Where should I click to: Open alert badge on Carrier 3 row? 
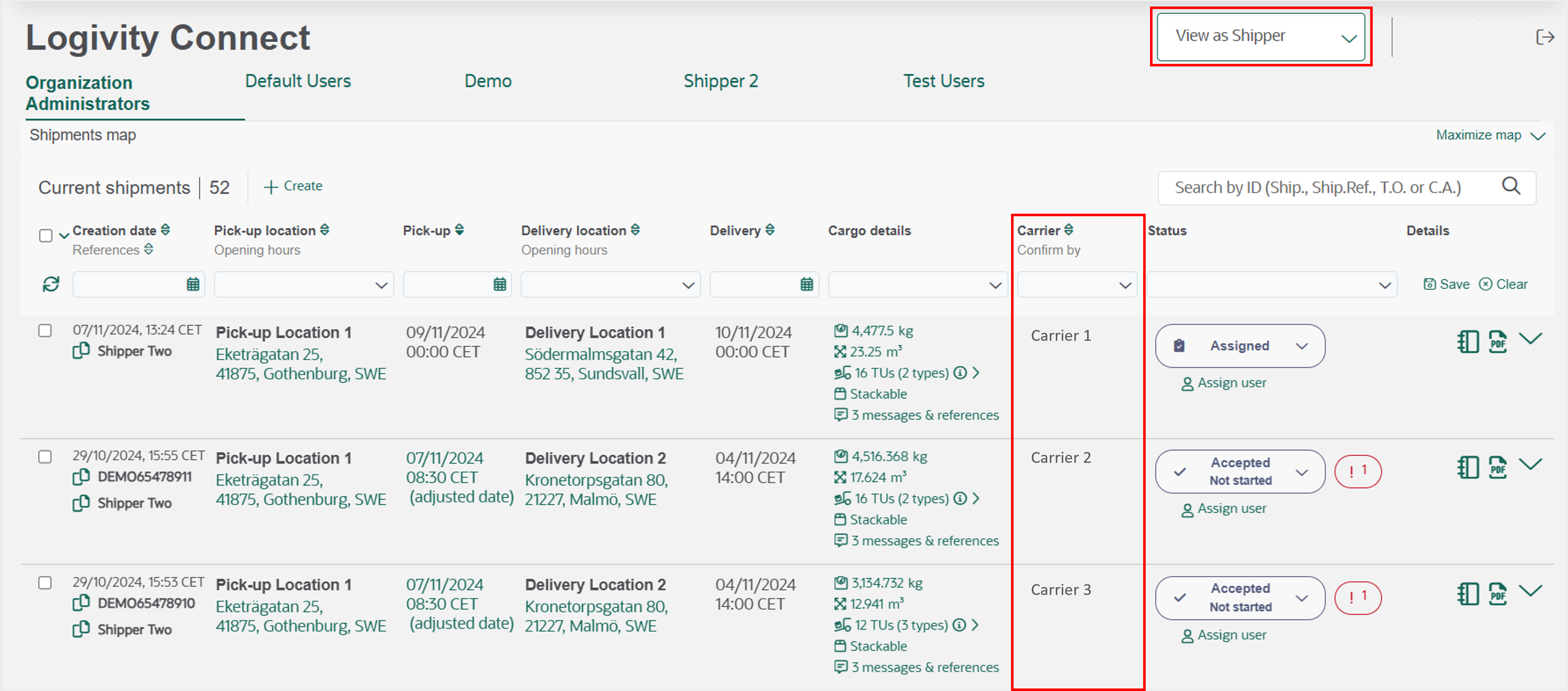click(x=1358, y=598)
